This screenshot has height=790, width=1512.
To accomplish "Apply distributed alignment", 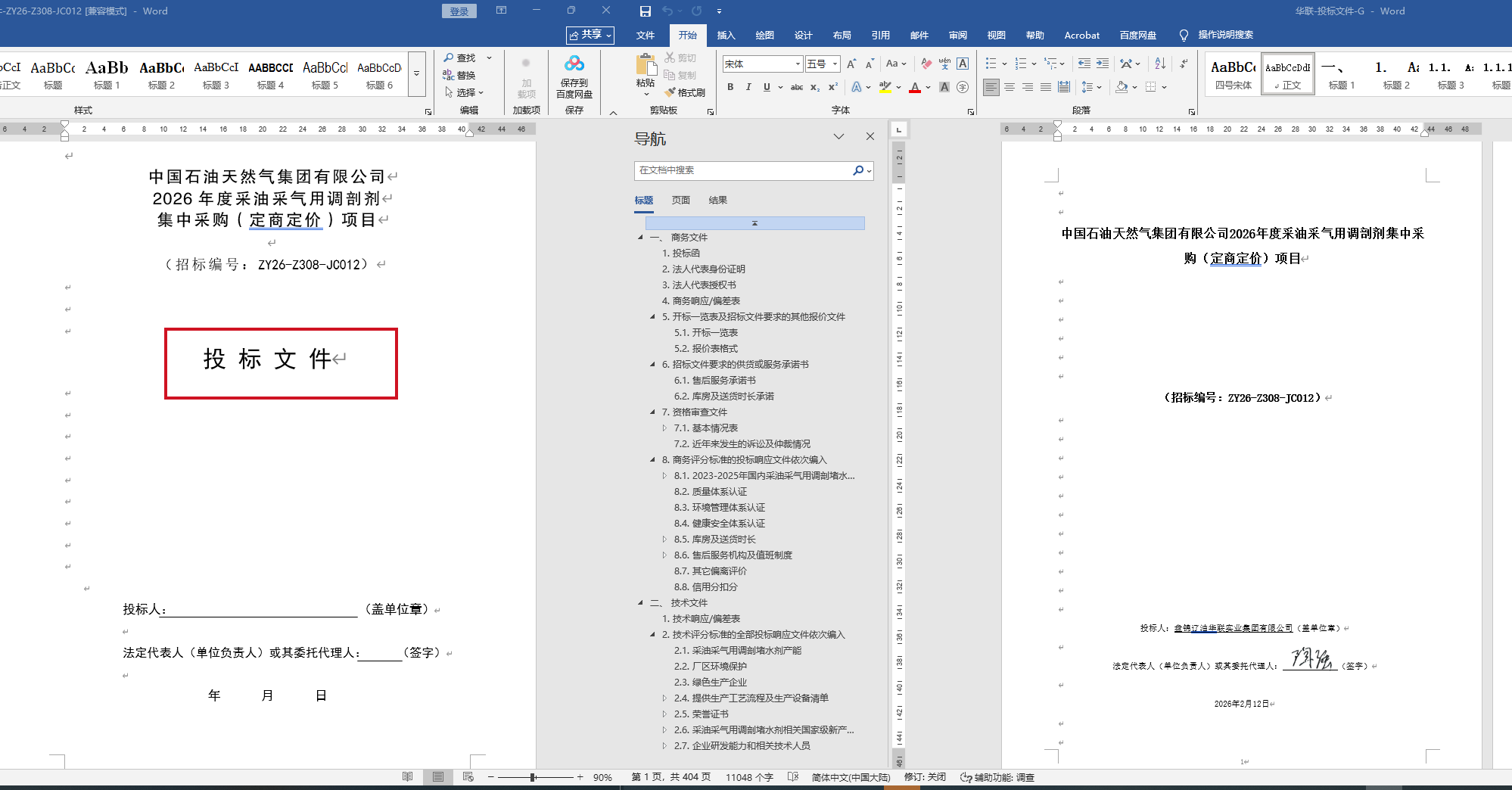I will pyautogui.click(x=1063, y=87).
